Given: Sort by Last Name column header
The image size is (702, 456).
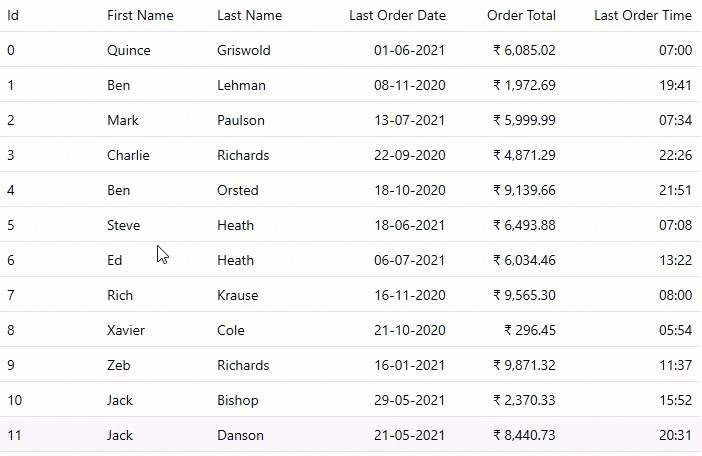Looking at the screenshot, I should (249, 15).
